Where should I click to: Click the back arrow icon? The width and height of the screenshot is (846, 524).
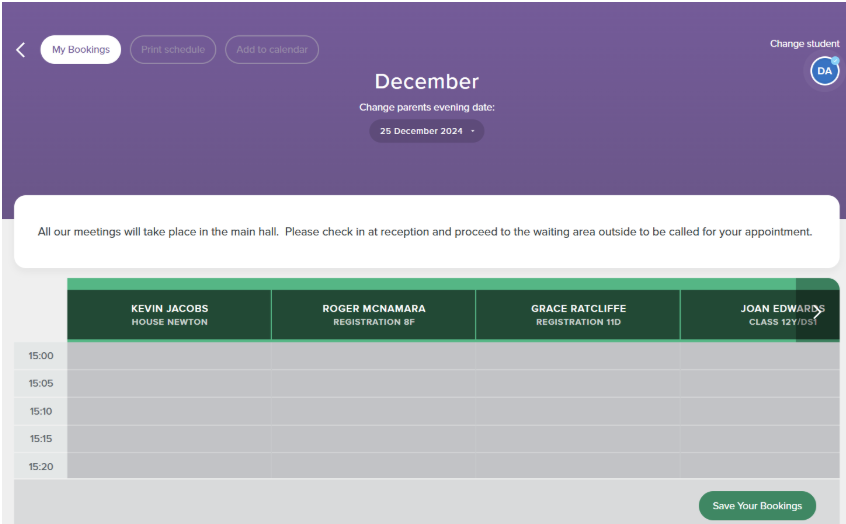coord(21,50)
